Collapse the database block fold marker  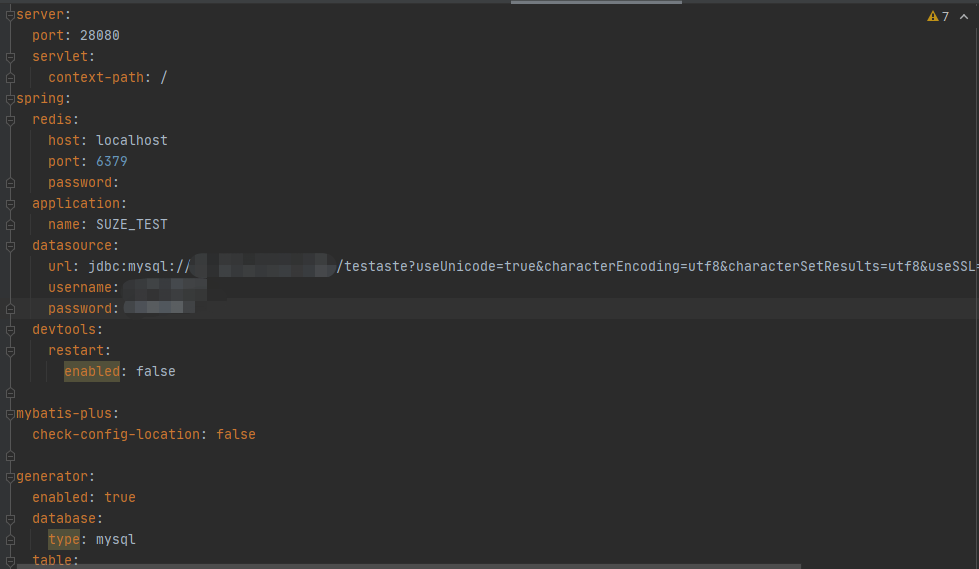[x=10, y=518]
